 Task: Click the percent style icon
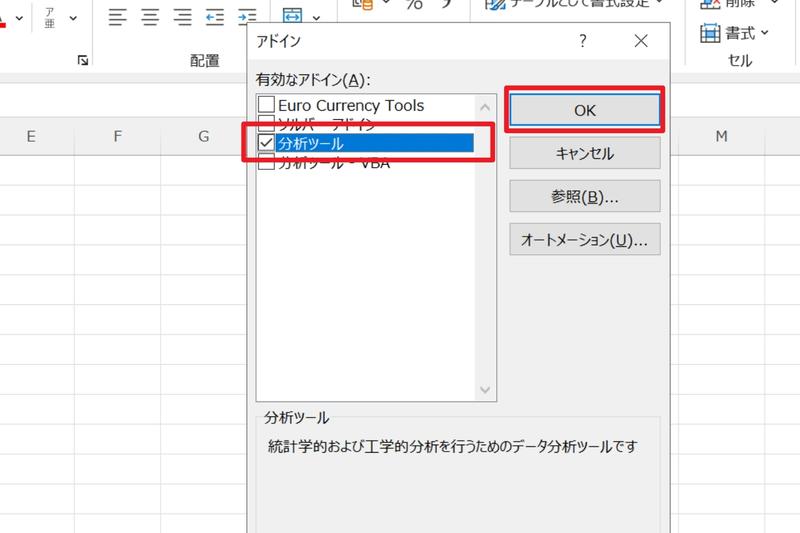pos(414,5)
